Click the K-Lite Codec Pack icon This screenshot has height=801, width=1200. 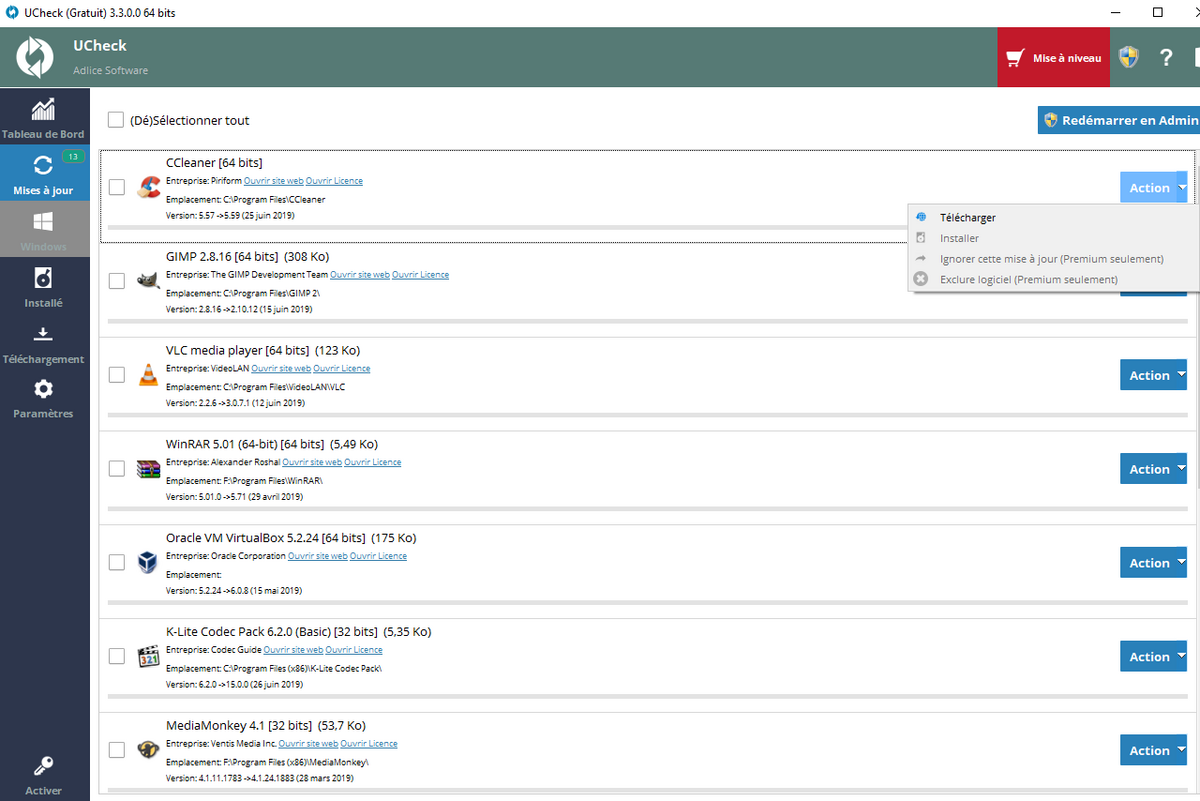click(x=148, y=656)
